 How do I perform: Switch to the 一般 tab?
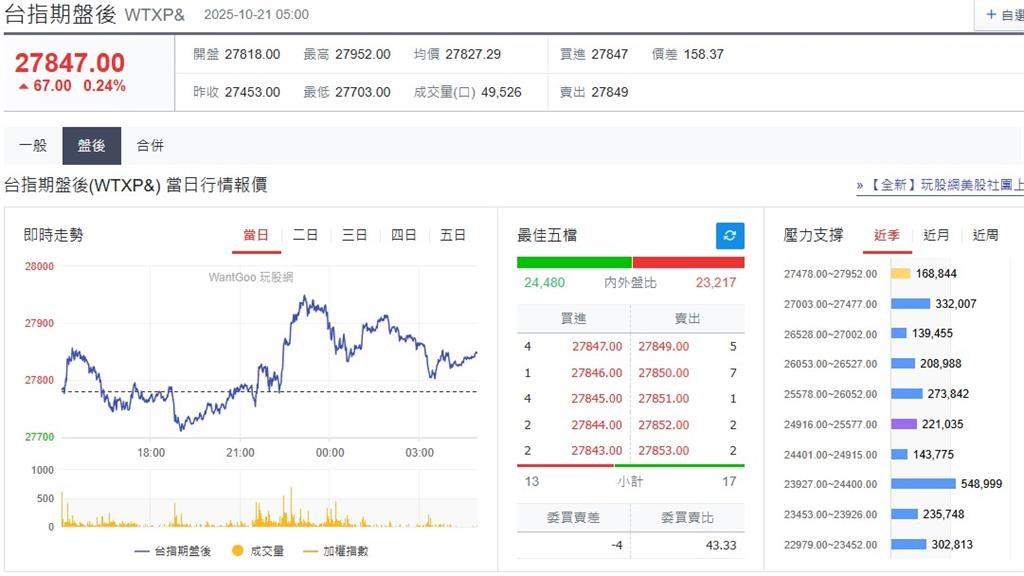33,144
